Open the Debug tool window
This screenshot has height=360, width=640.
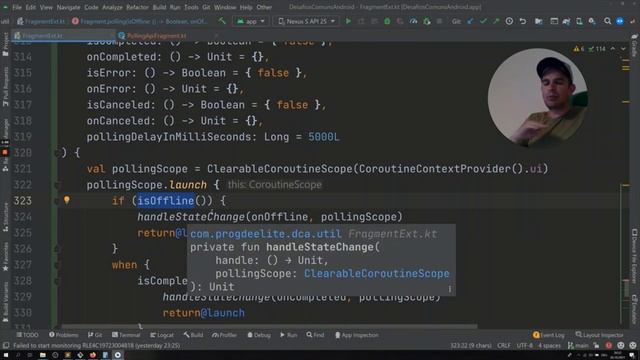[x=259, y=335]
